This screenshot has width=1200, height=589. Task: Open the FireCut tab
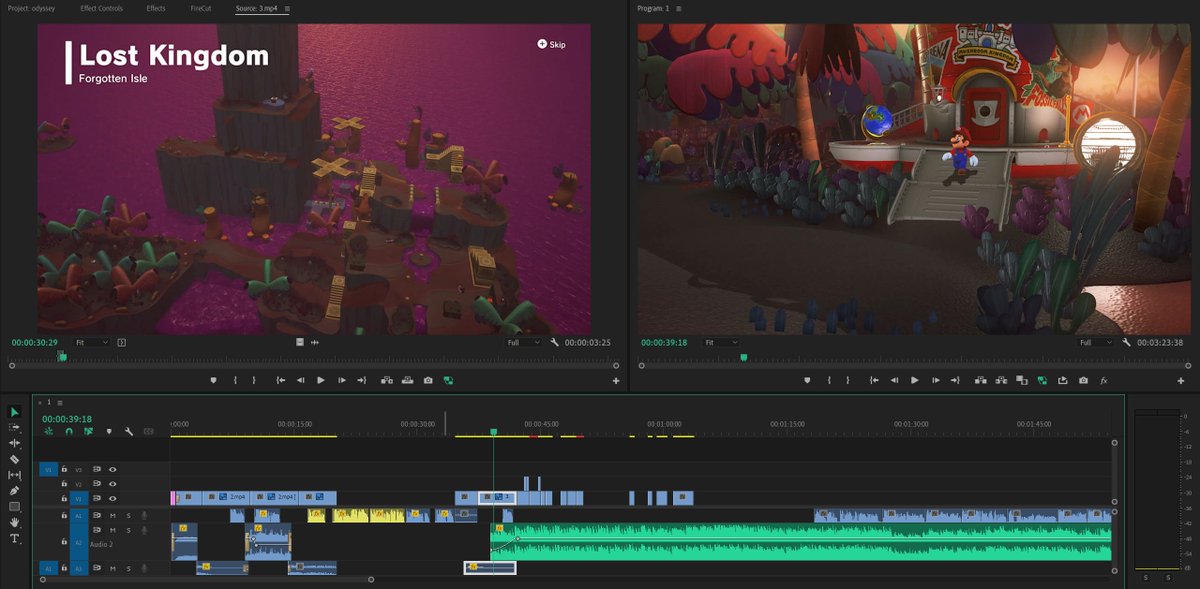click(201, 8)
